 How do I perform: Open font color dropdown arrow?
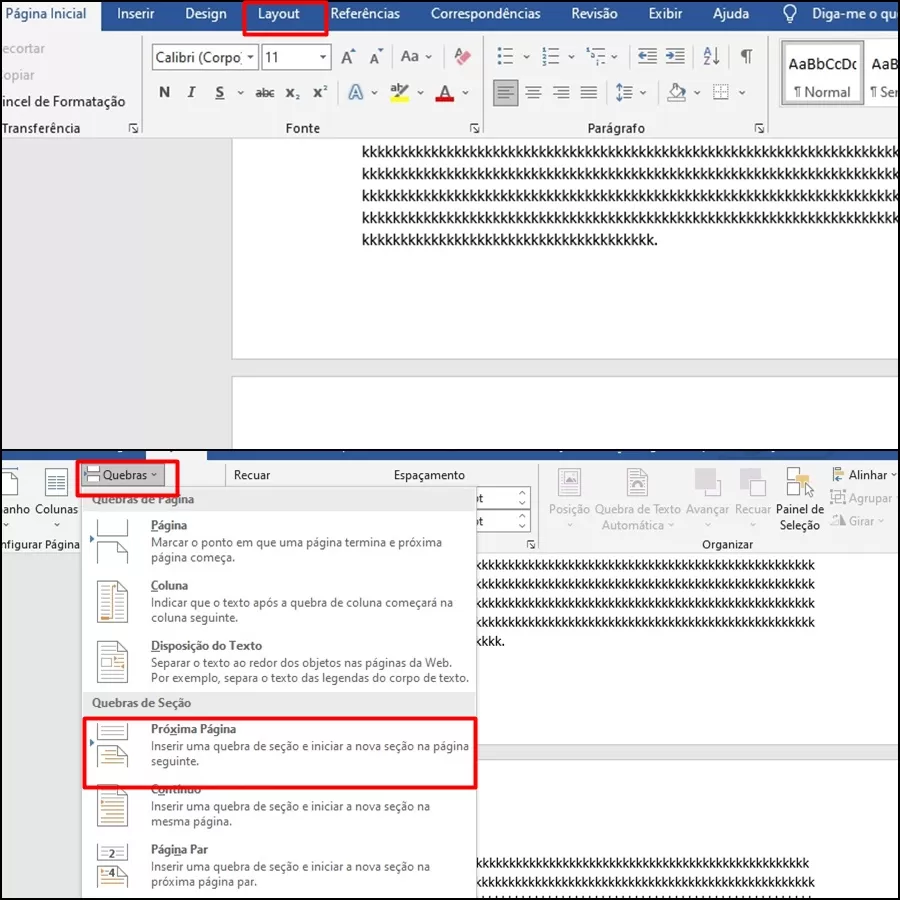tap(465, 92)
